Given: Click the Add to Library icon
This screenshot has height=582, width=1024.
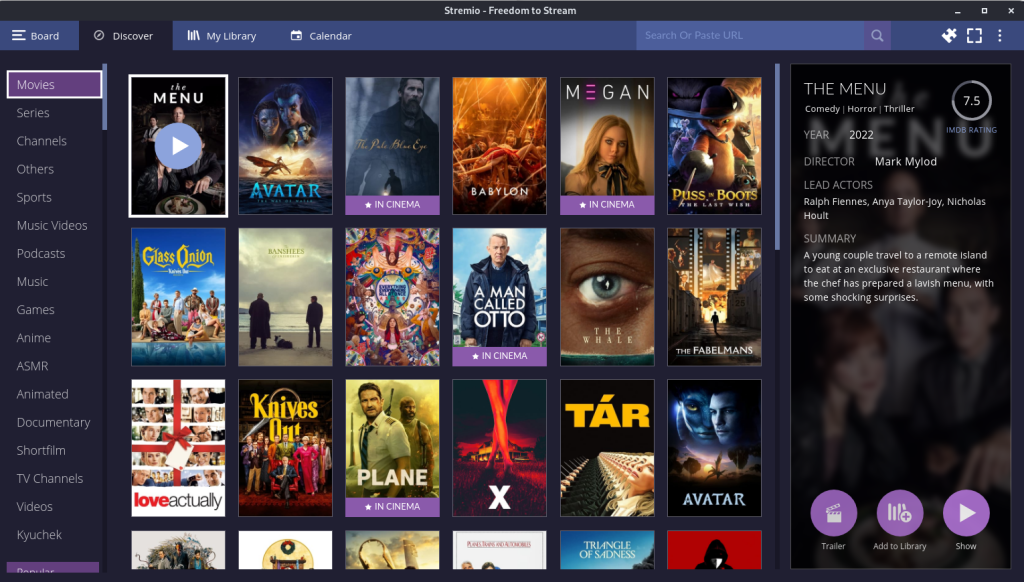Looking at the screenshot, I should coord(899,513).
